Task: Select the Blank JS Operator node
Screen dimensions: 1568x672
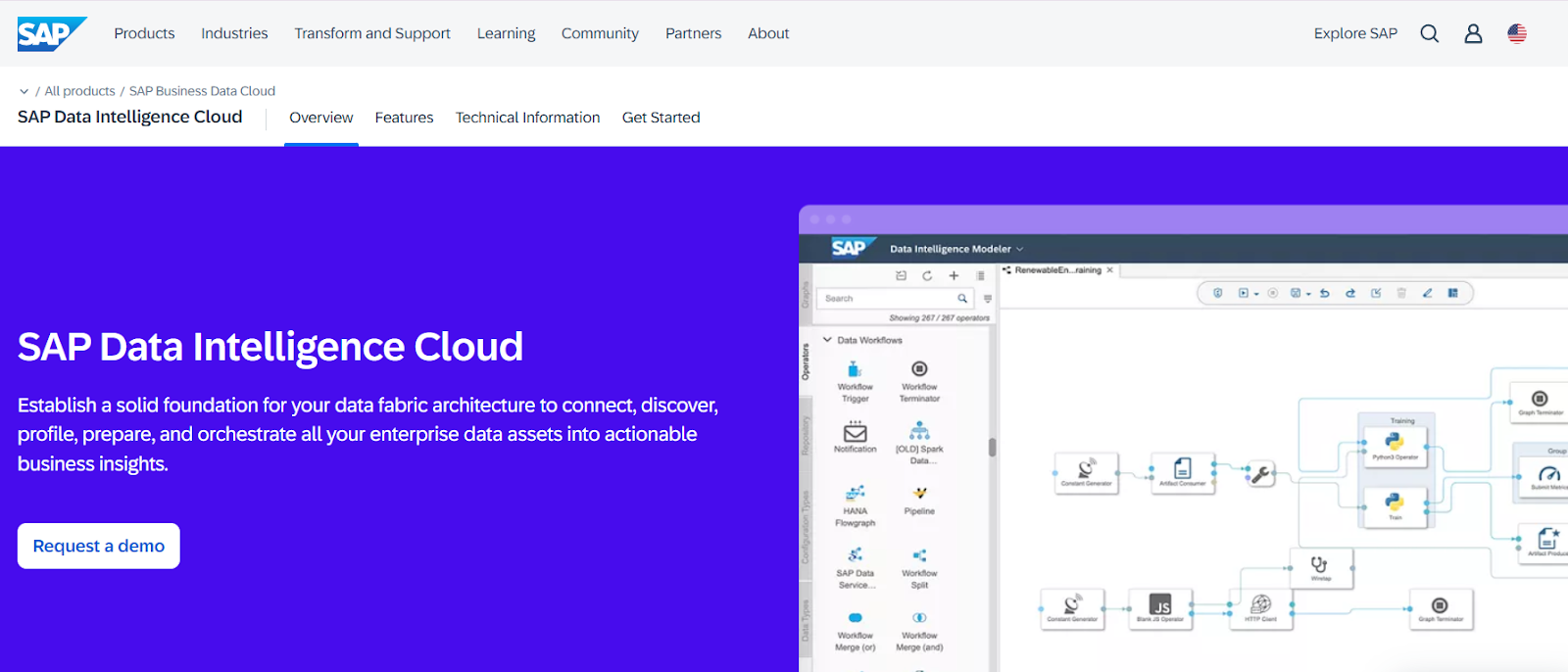Action: point(1160,608)
